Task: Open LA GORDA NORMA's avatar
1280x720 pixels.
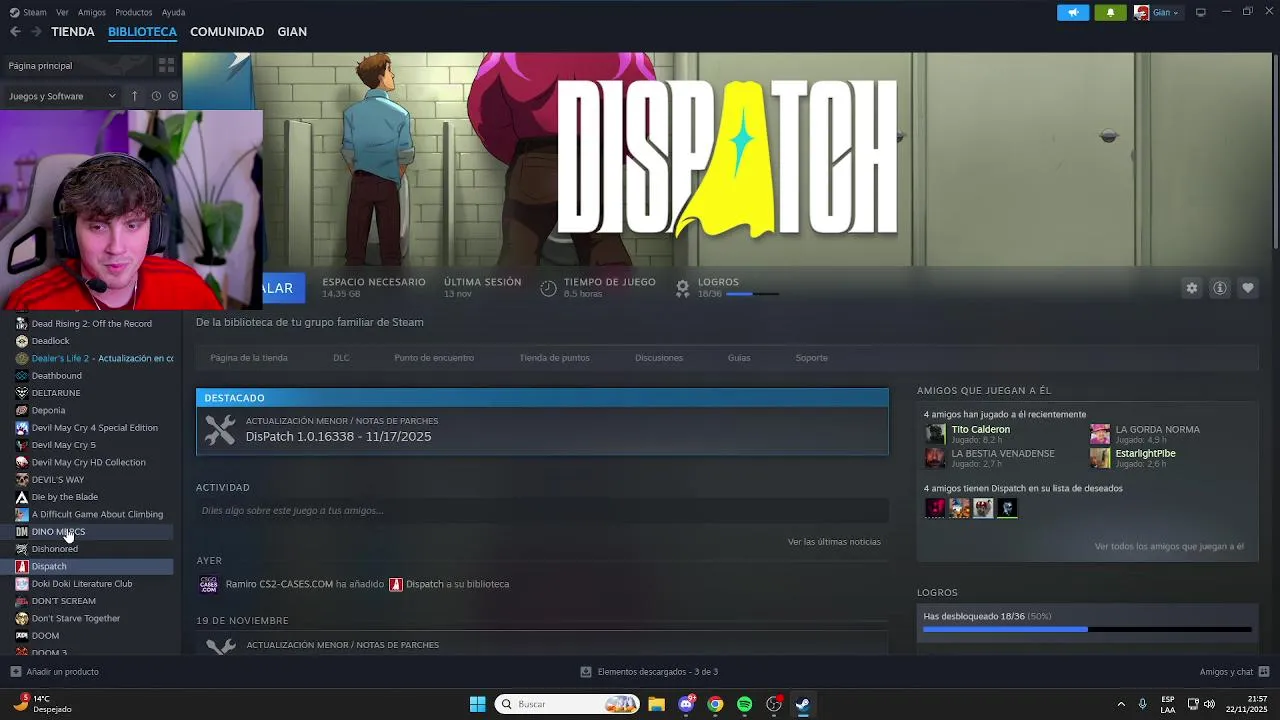Action: 1100,434
